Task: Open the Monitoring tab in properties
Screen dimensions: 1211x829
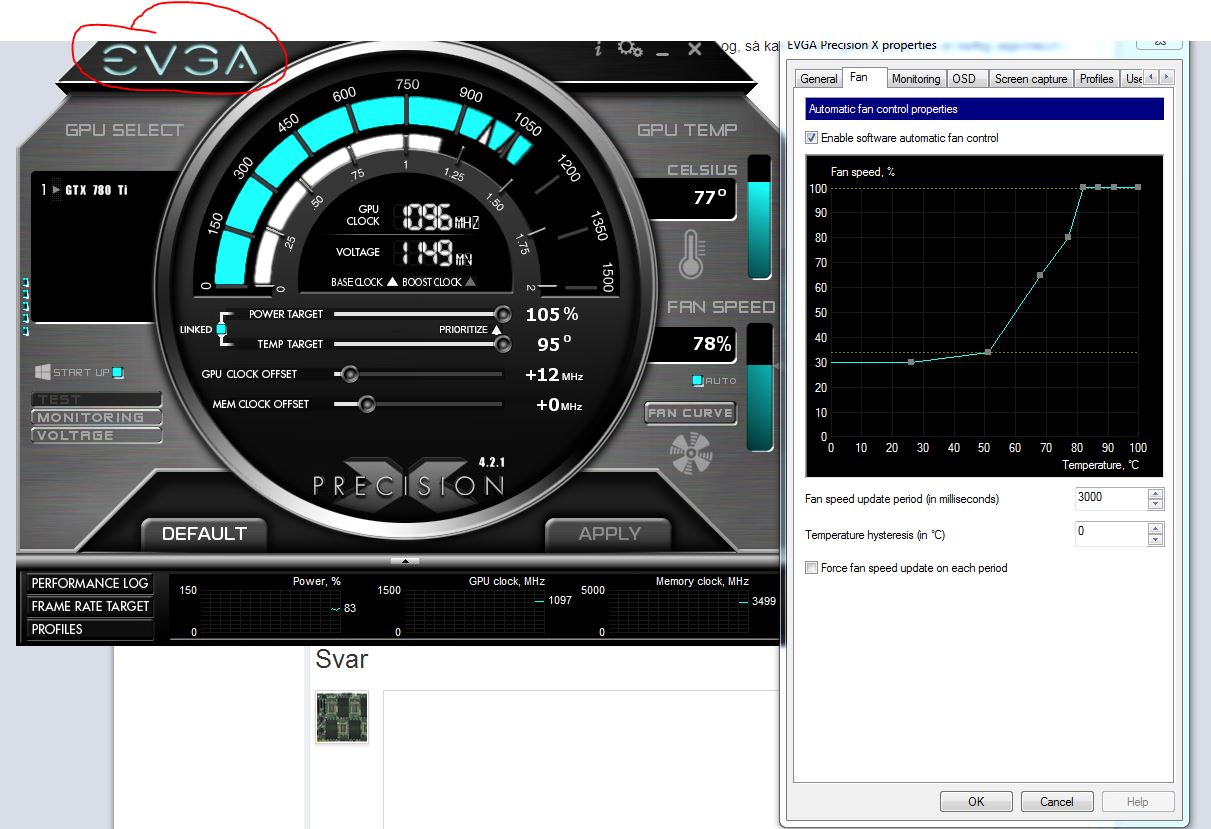Action: 916,79
